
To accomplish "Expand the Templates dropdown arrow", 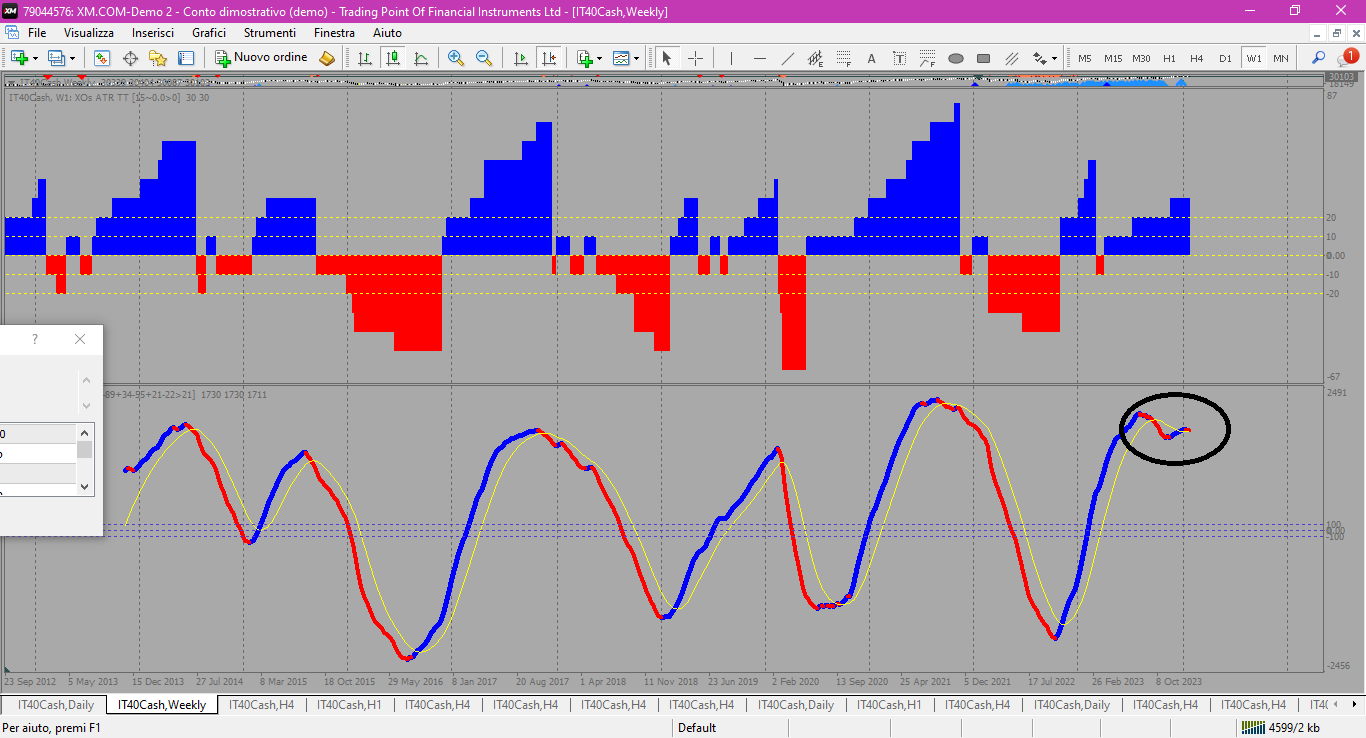I will coord(636,58).
